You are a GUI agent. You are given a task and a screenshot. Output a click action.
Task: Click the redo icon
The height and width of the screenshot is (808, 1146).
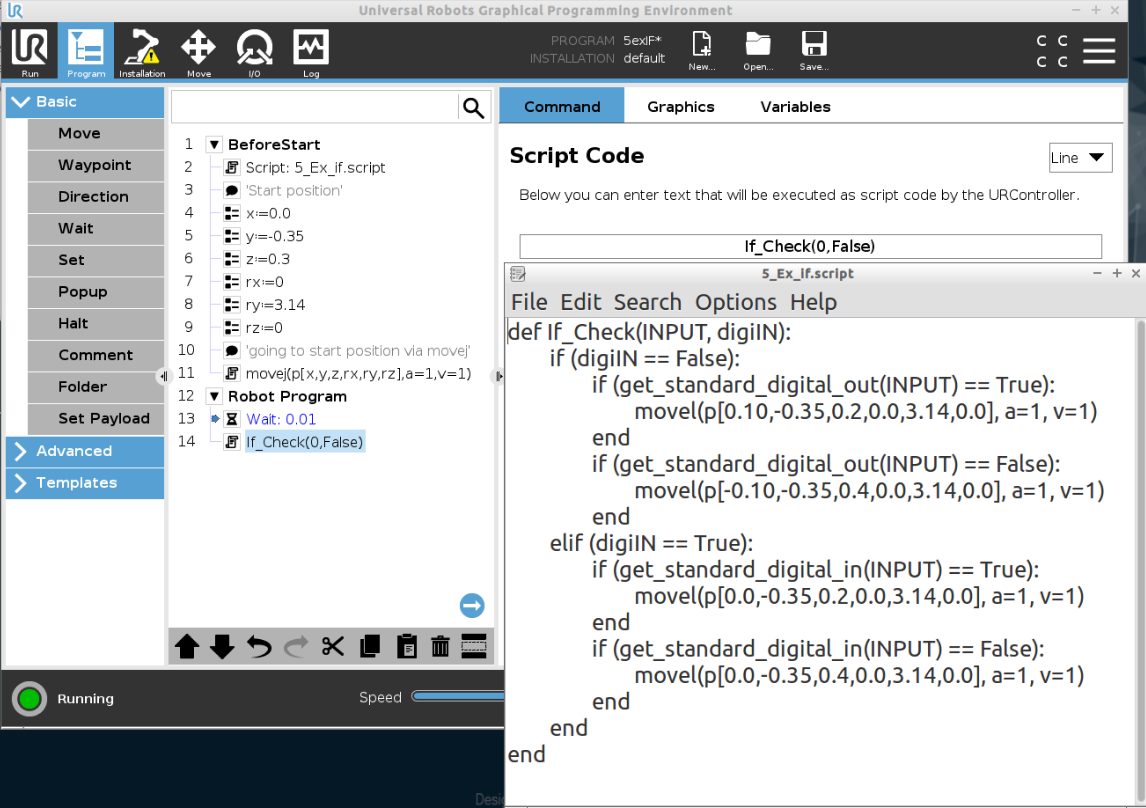(x=295, y=647)
